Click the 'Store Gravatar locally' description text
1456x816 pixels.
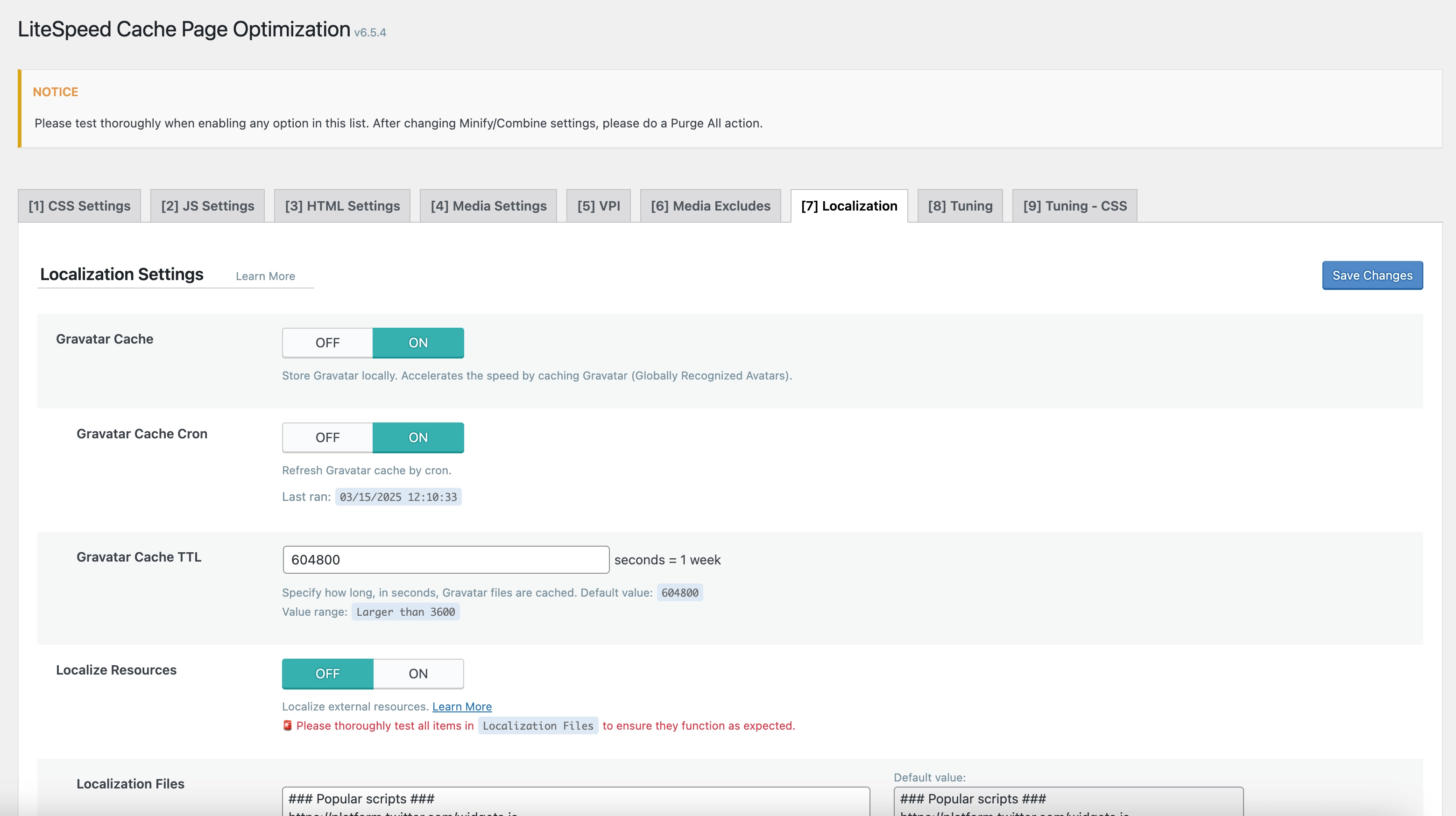coord(537,376)
